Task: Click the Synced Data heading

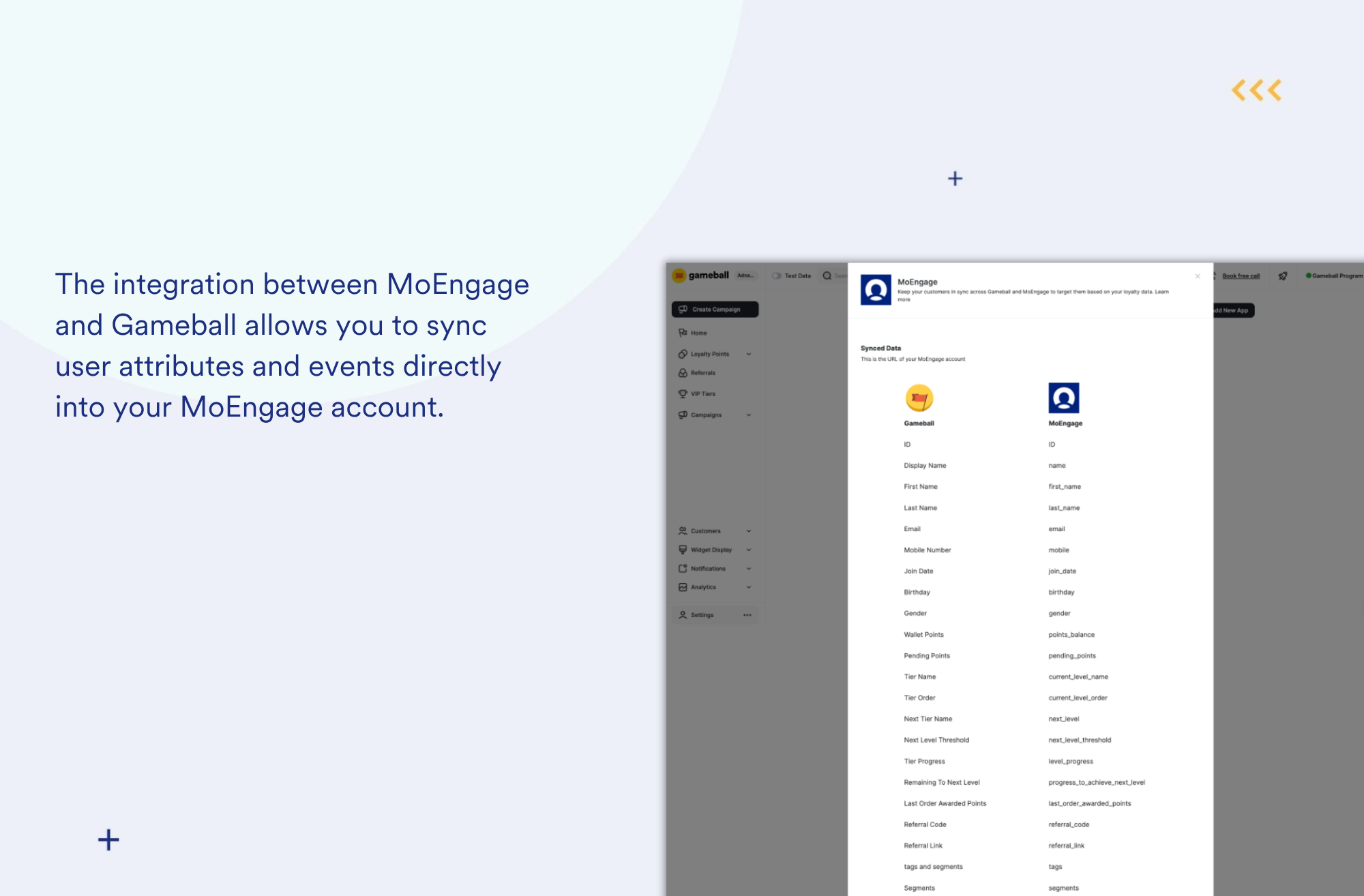Action: 880,348
